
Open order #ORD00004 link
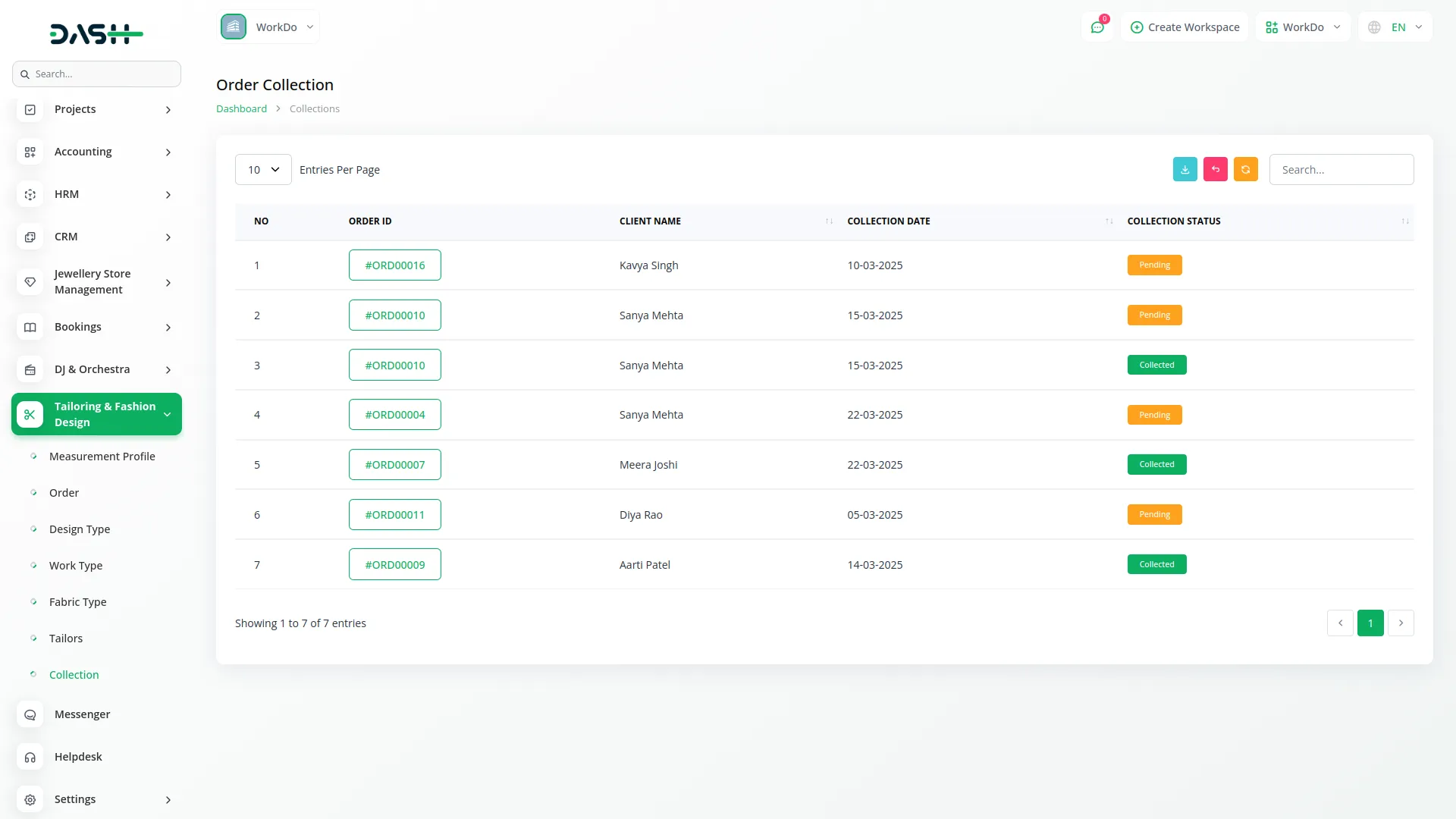coord(395,414)
